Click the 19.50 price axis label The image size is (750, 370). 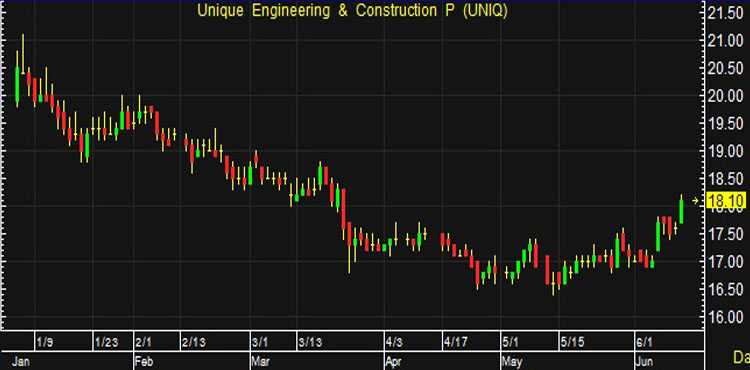726,124
